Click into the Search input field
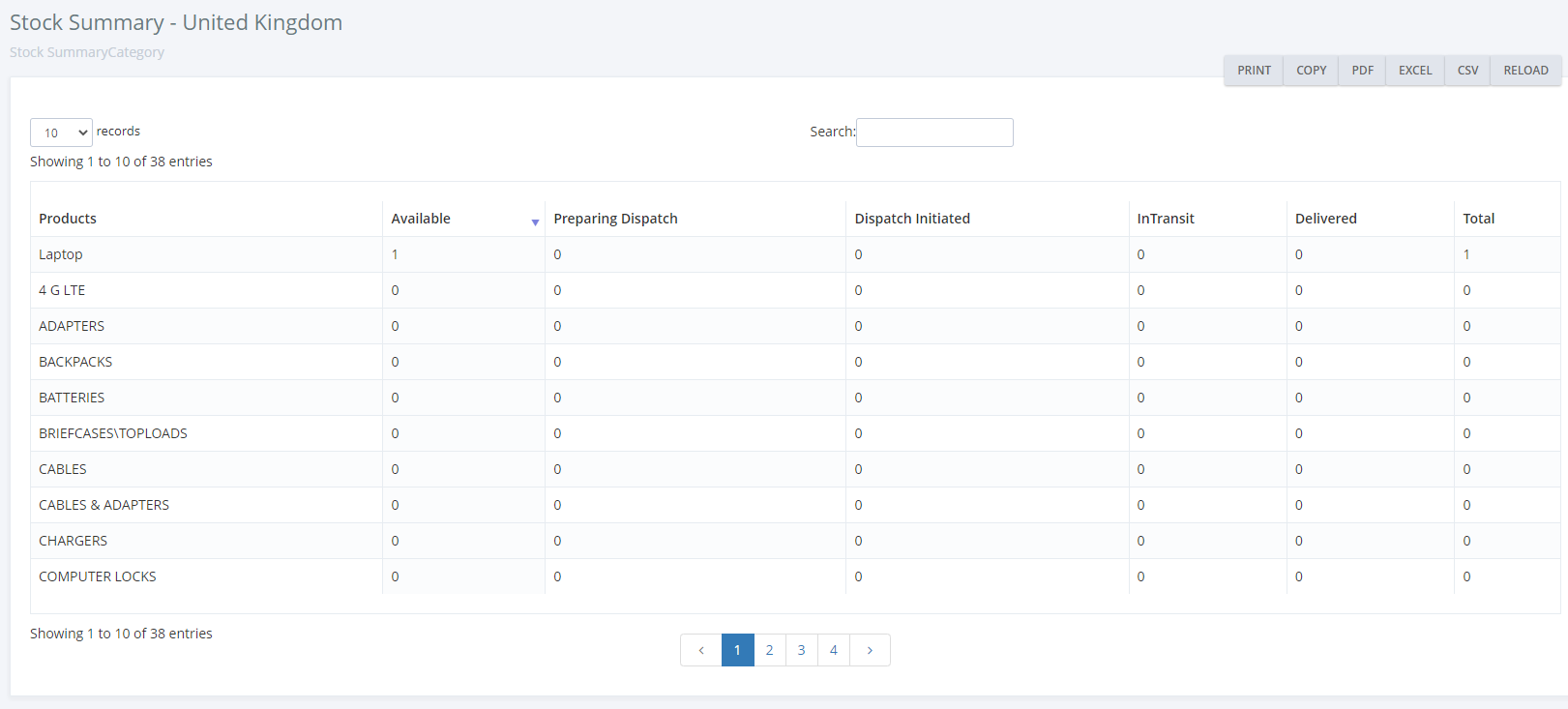1568x709 pixels. (x=934, y=133)
